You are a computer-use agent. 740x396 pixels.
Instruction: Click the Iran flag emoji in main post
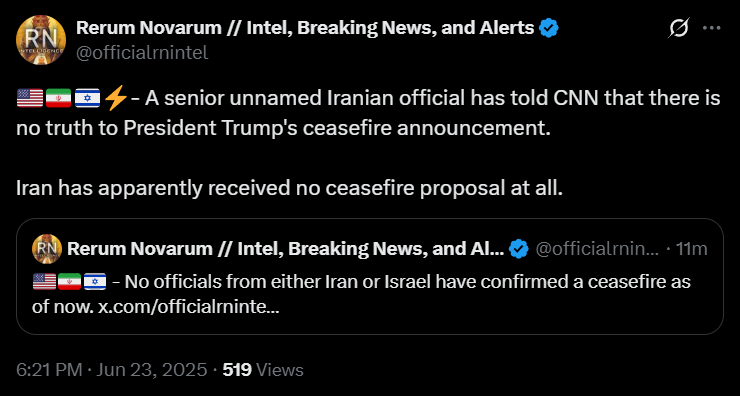pos(59,98)
